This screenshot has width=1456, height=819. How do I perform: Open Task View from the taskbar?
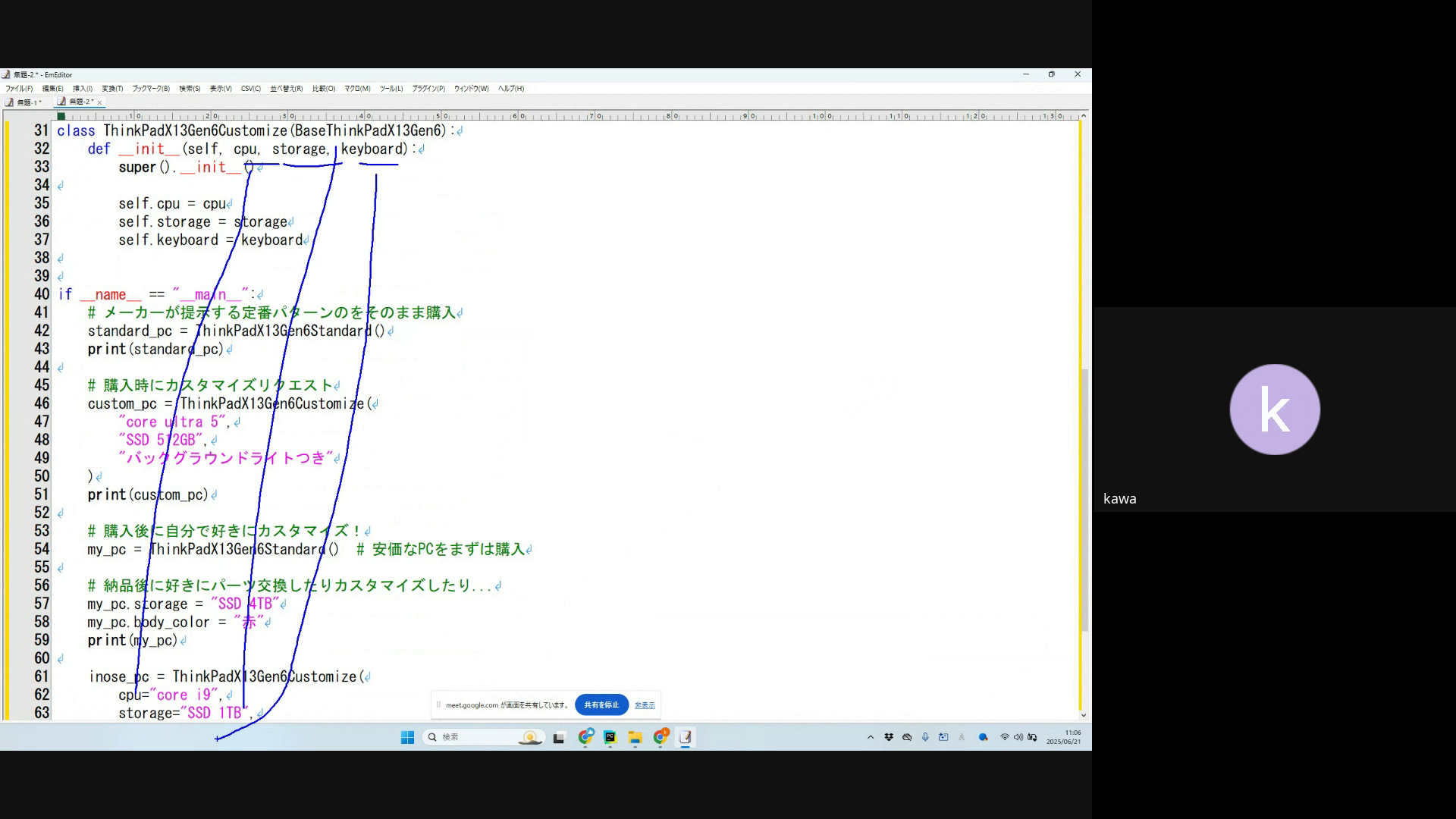559,737
